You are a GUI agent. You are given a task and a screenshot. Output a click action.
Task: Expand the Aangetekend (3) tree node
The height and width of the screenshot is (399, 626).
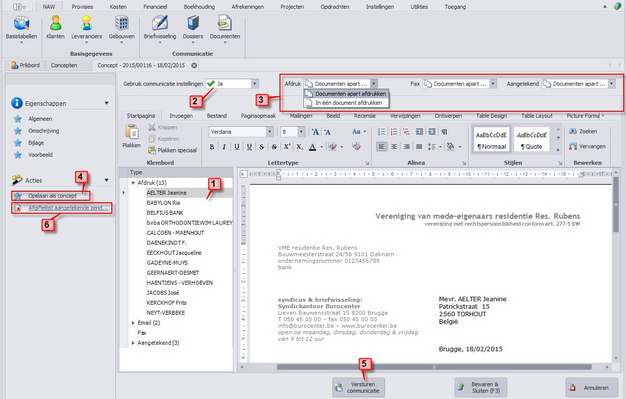tap(133, 343)
